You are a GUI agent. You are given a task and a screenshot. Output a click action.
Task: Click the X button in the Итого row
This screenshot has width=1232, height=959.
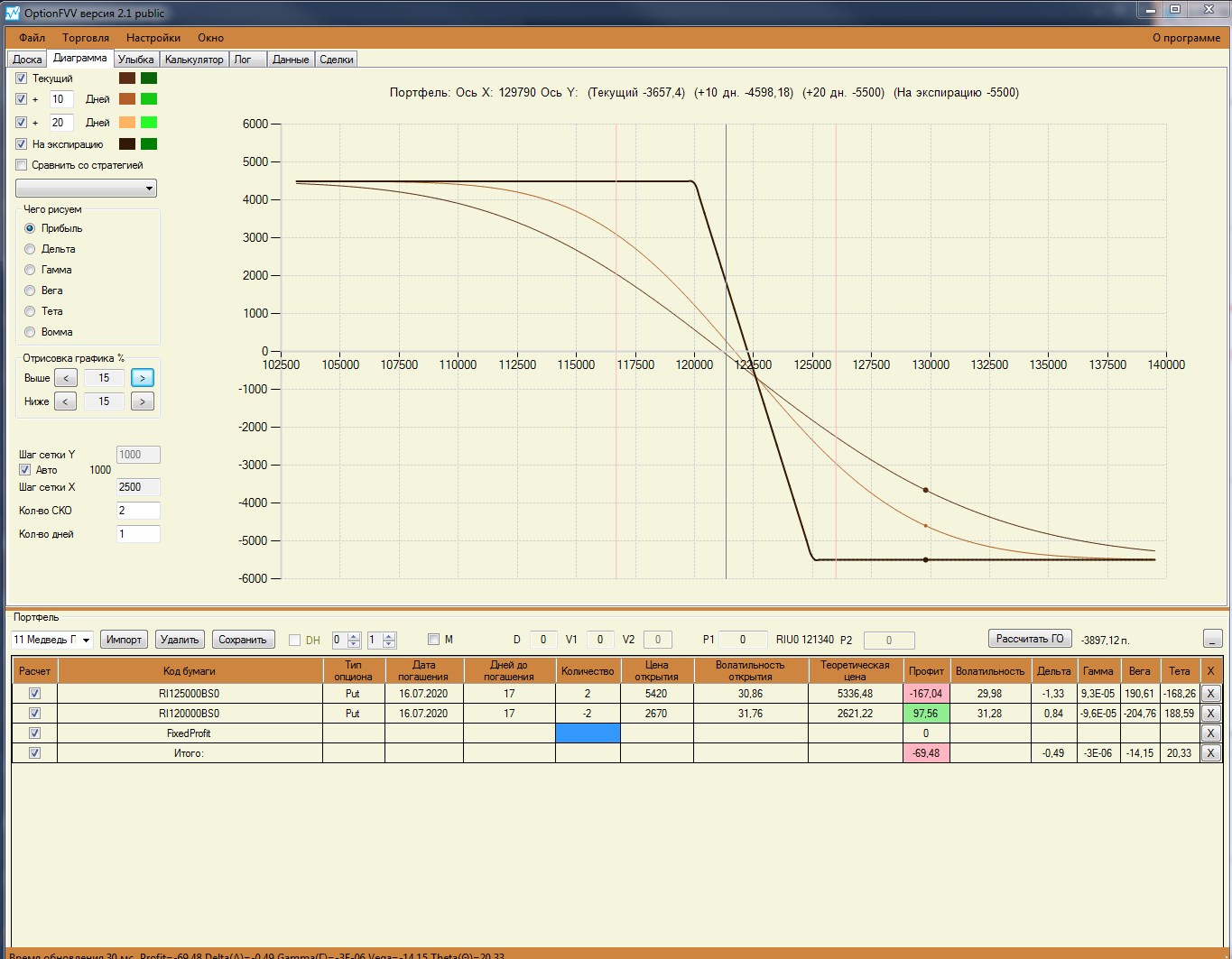(1210, 753)
